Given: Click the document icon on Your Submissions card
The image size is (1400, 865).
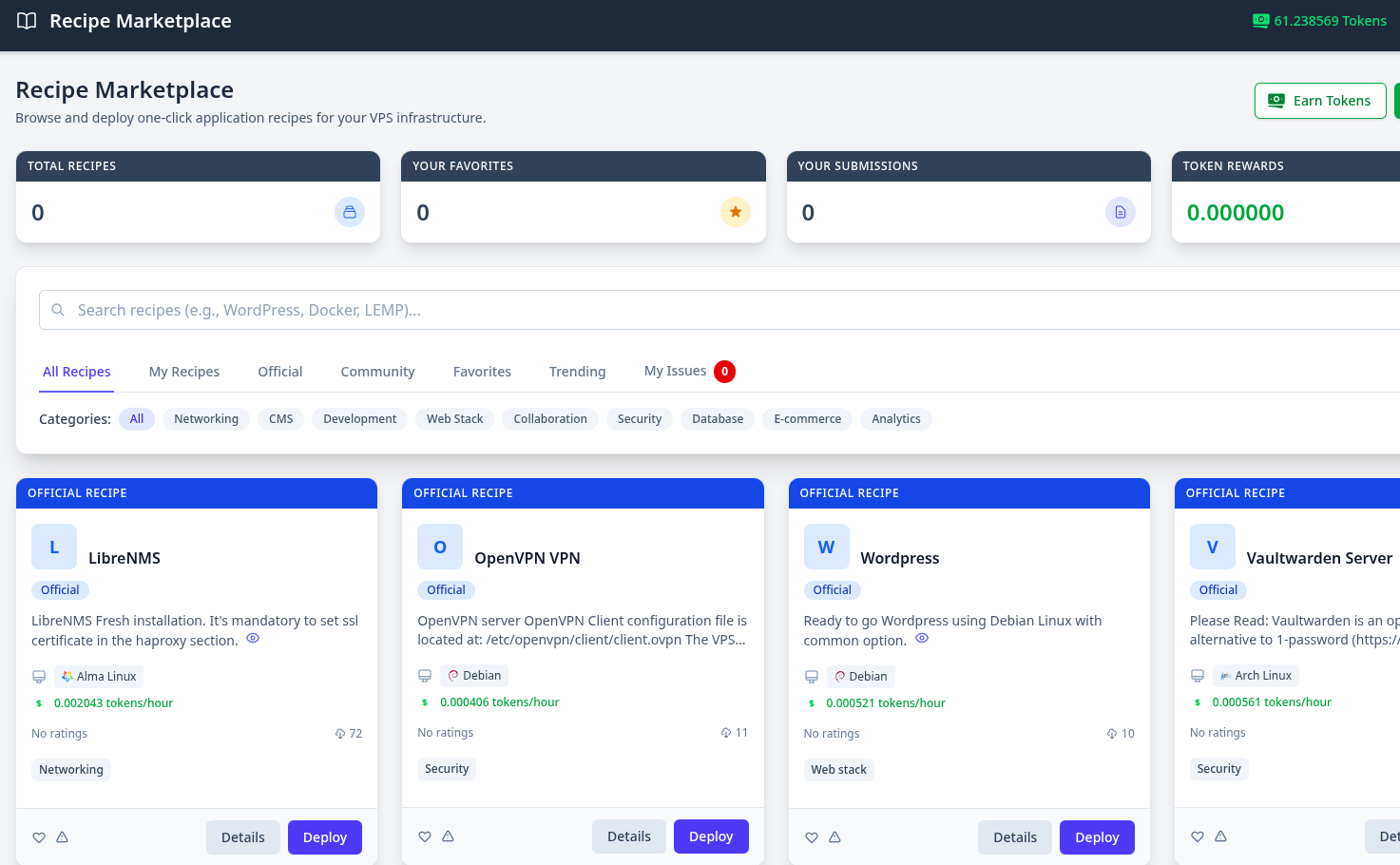Looking at the screenshot, I should click(1121, 212).
